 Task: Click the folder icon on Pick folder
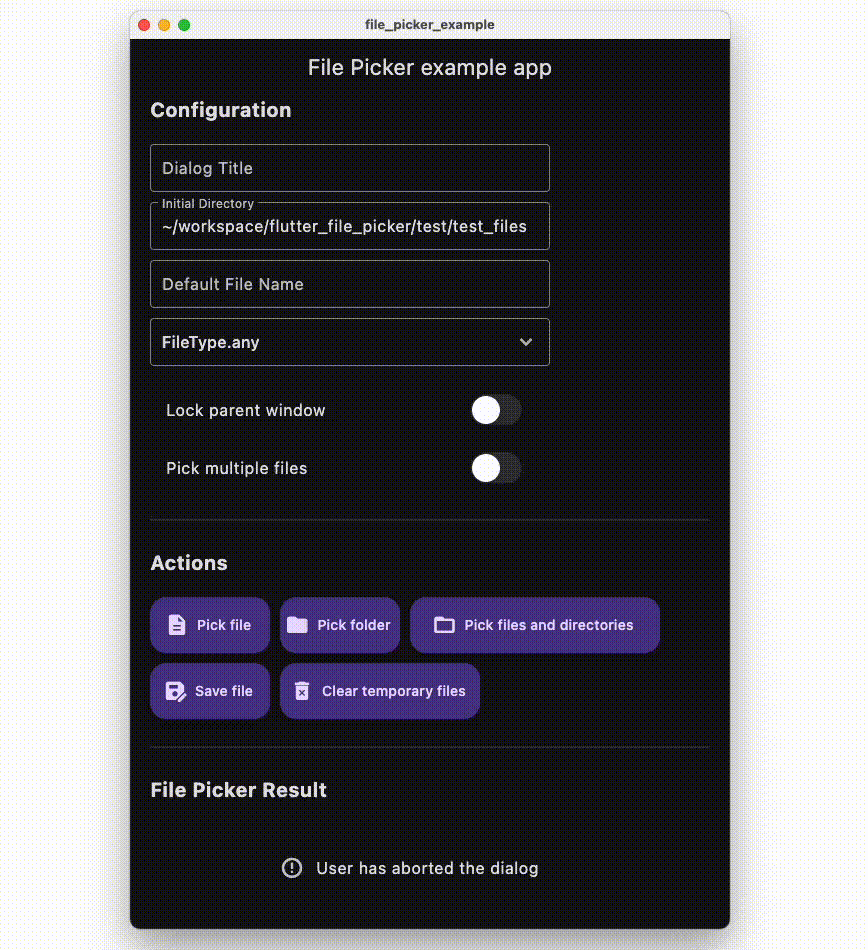[x=297, y=625]
